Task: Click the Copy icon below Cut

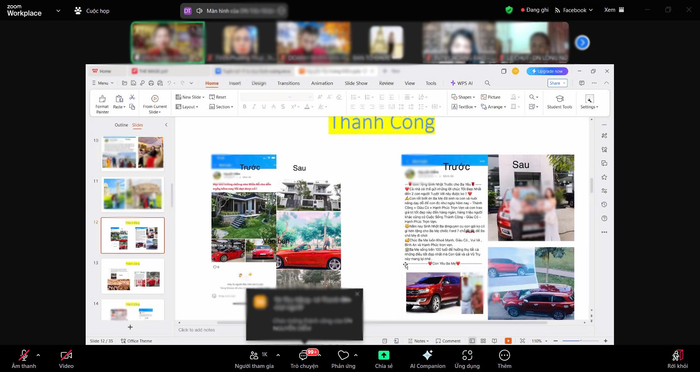Action: click(132, 107)
